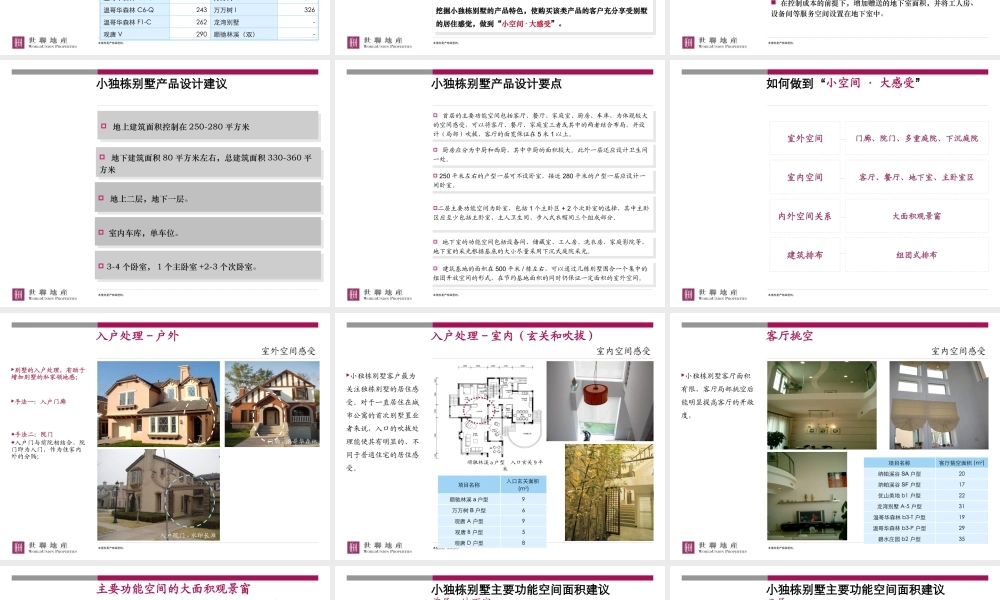Image resolution: width=1000 pixels, height=600 pixels.
Task: Click the 室内空间 label box
Action: [x=804, y=177]
